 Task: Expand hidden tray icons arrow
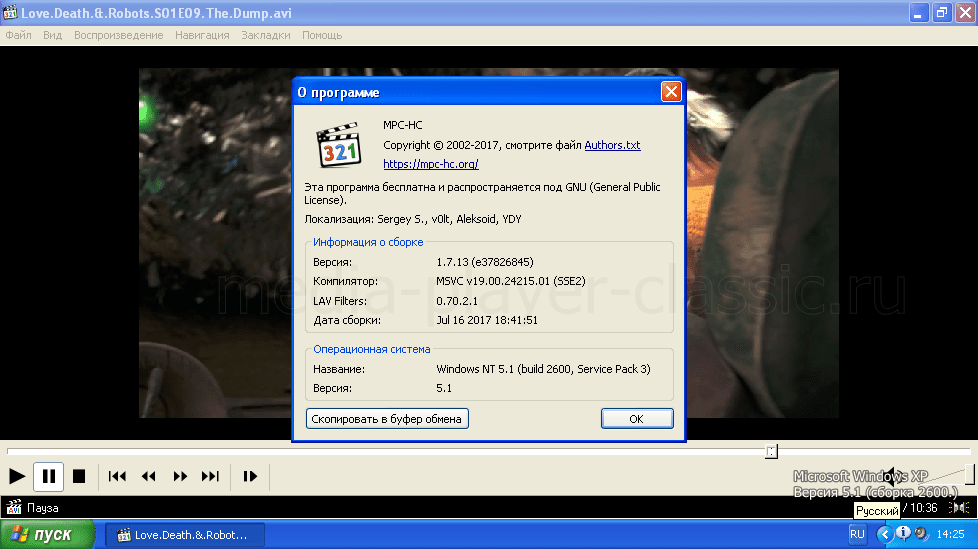pyautogui.click(x=884, y=534)
